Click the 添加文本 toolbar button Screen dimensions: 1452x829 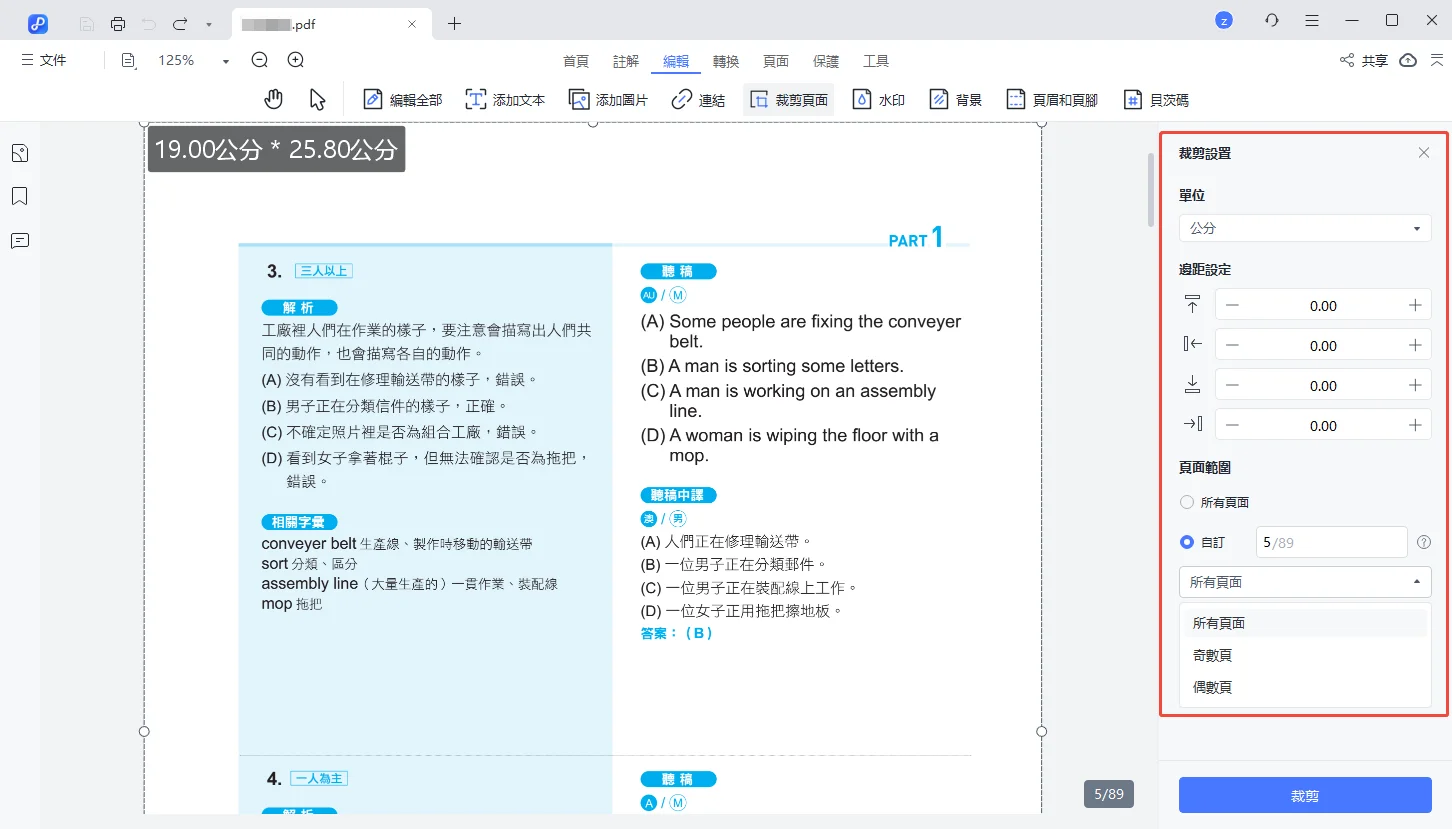(x=505, y=100)
